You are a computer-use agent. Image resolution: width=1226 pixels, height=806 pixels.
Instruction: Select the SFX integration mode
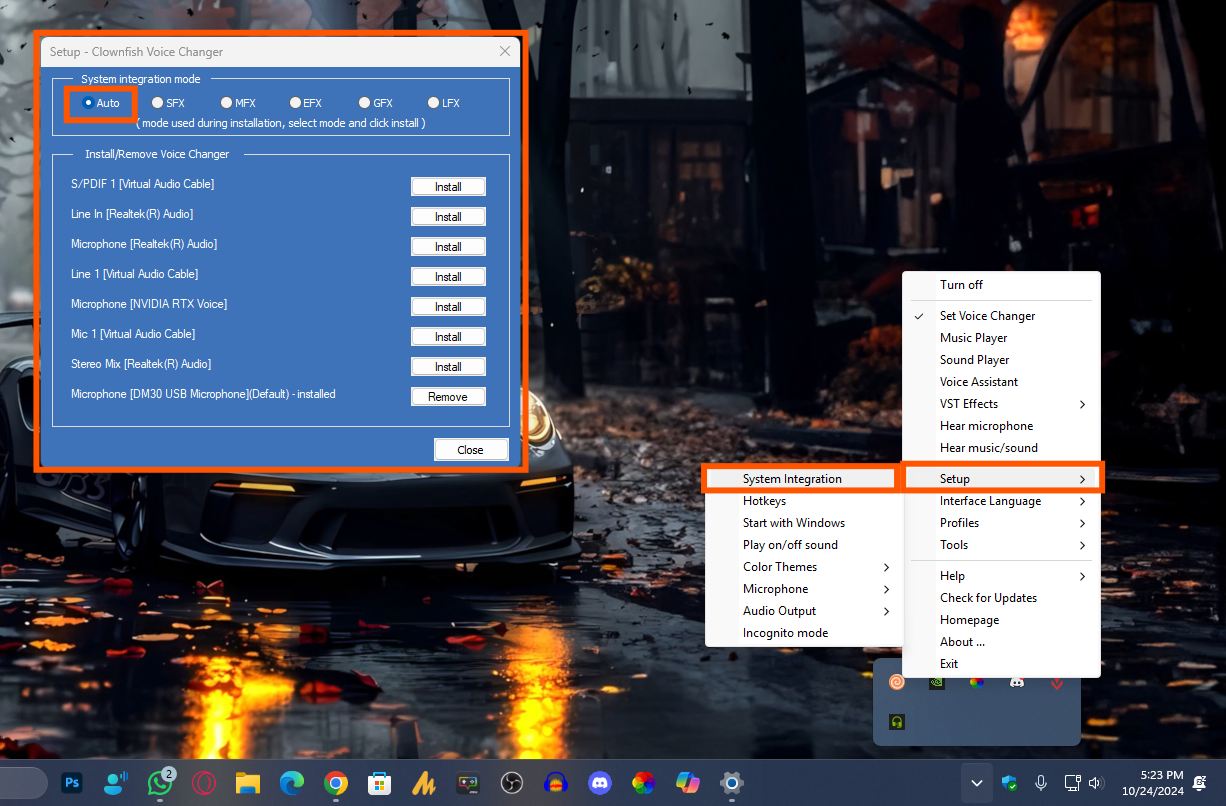click(x=158, y=103)
